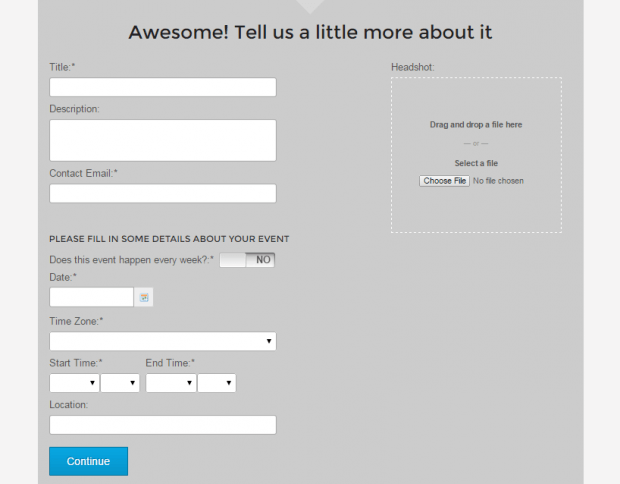620x484 pixels.
Task: Click the 'Does this event happen every week?' label
Action: click(131, 260)
